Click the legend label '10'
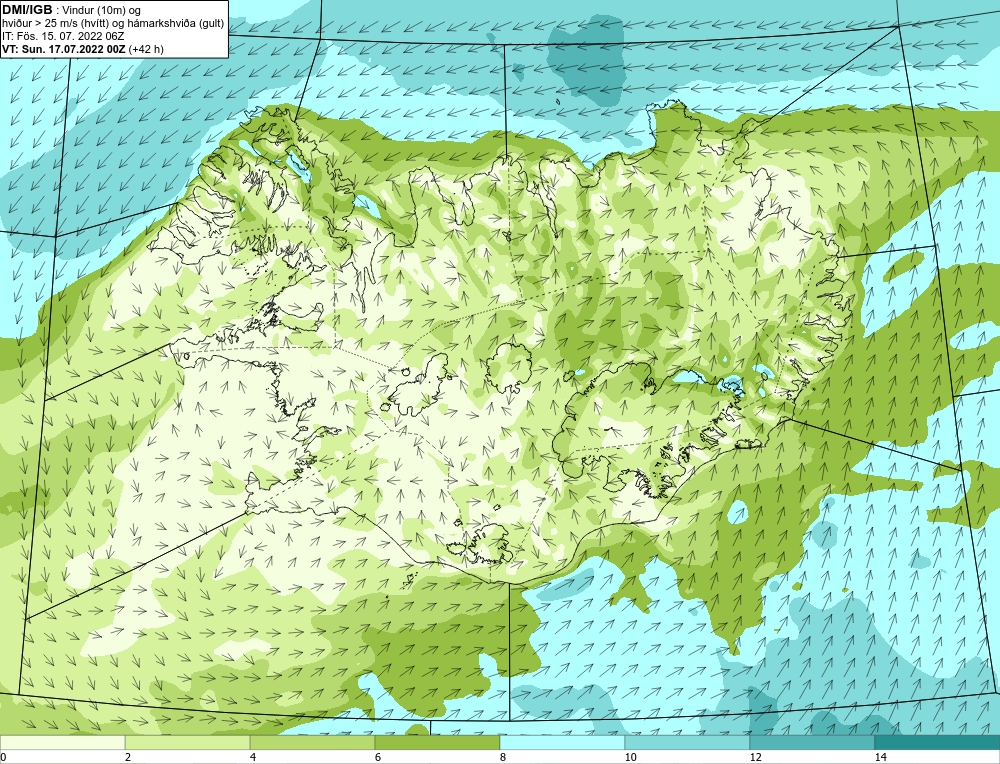 tap(630, 757)
